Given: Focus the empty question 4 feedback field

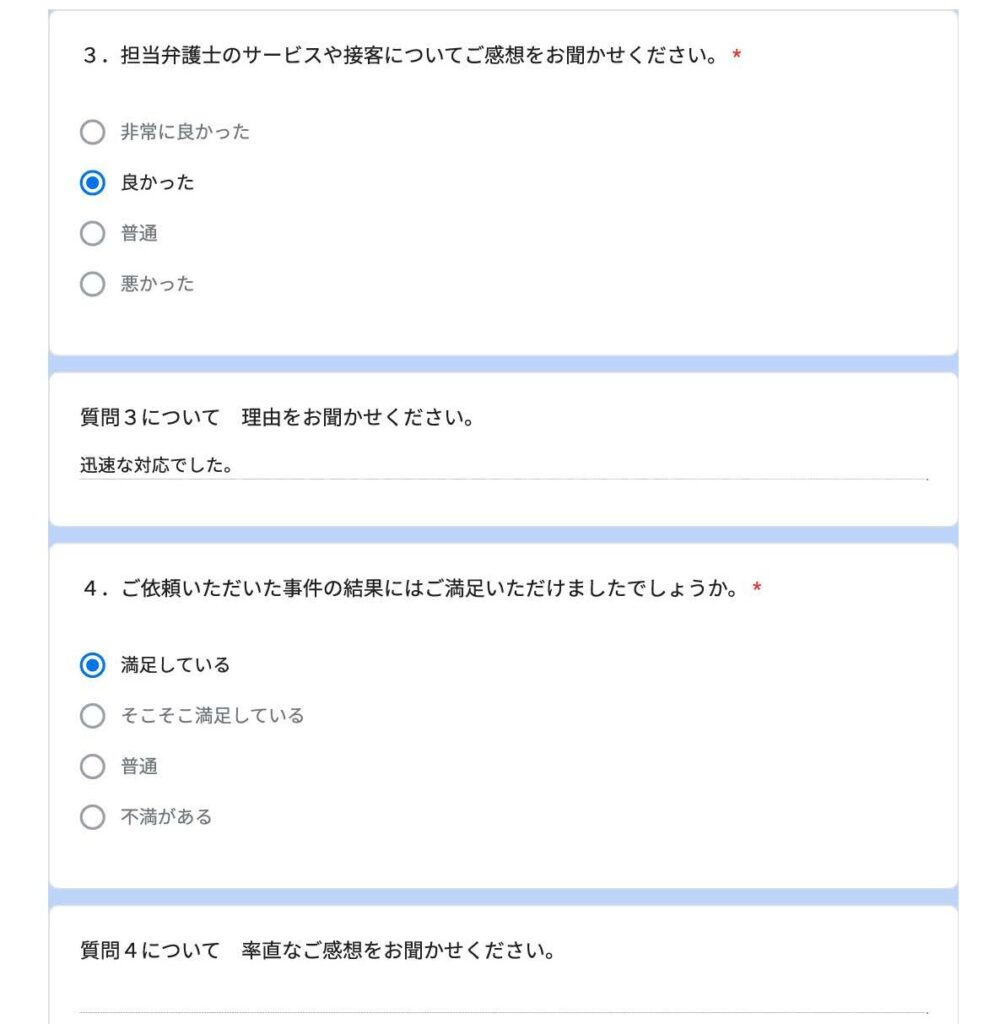Looking at the screenshot, I should (500, 1000).
